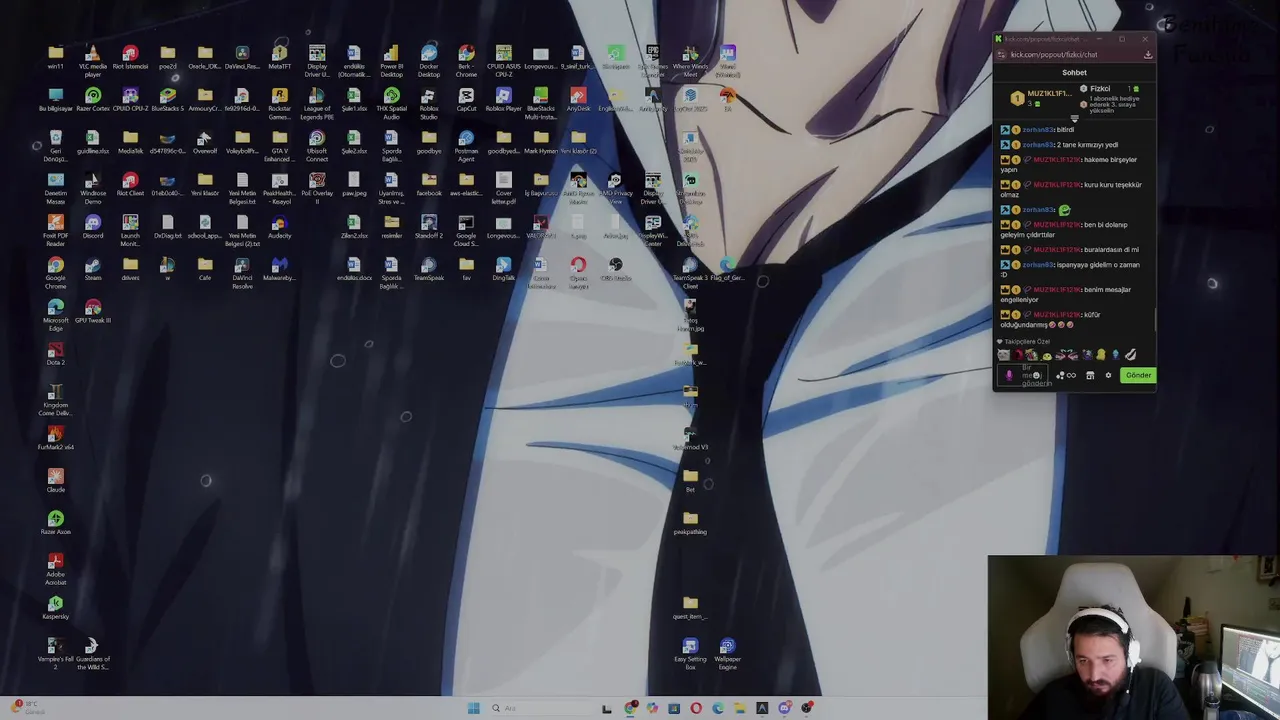The width and height of the screenshot is (1280, 720).
Task: Click Gönder button in Kick chat
Action: coord(1138,375)
